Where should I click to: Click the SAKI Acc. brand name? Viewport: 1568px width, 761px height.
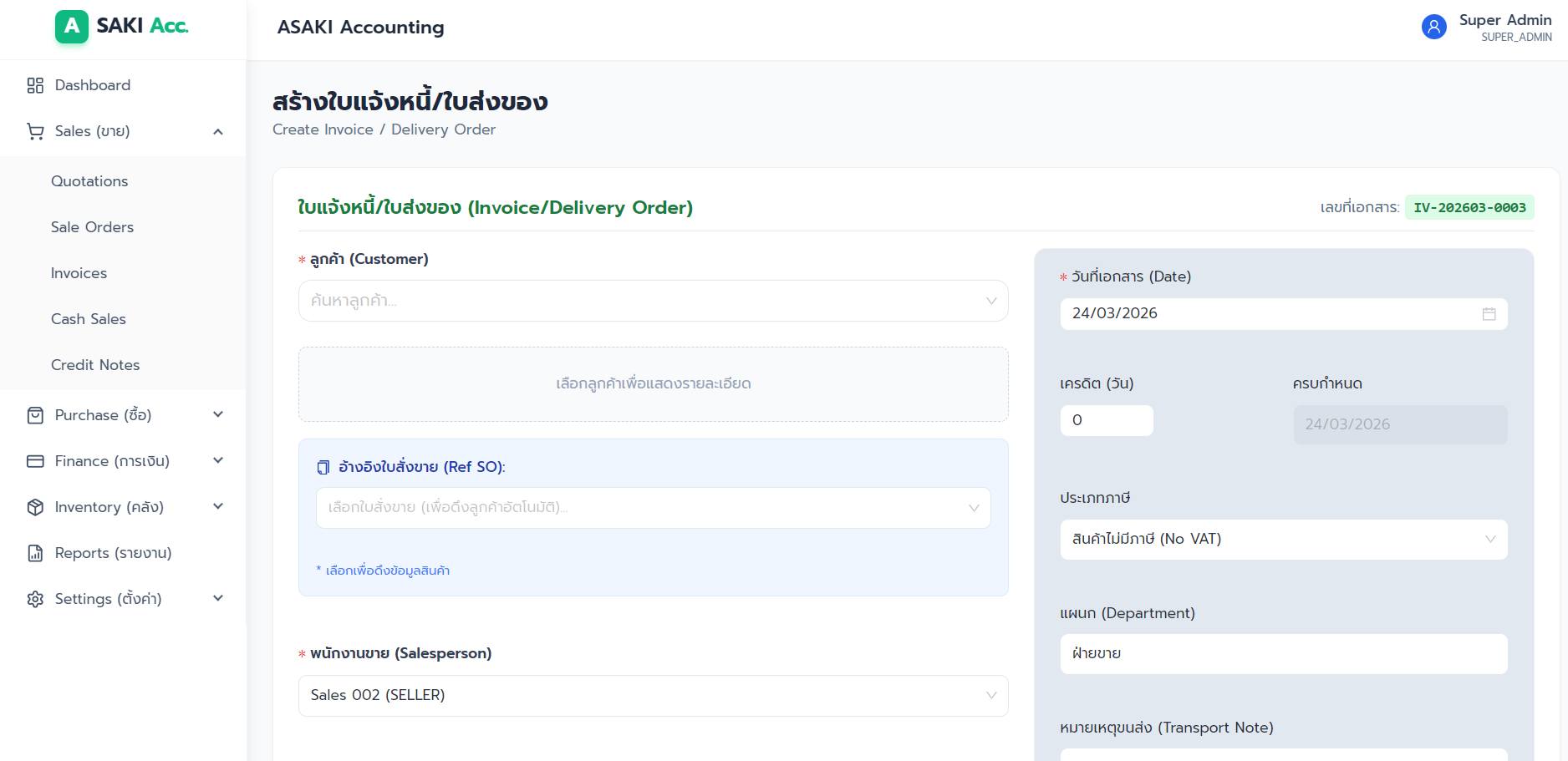click(x=142, y=26)
